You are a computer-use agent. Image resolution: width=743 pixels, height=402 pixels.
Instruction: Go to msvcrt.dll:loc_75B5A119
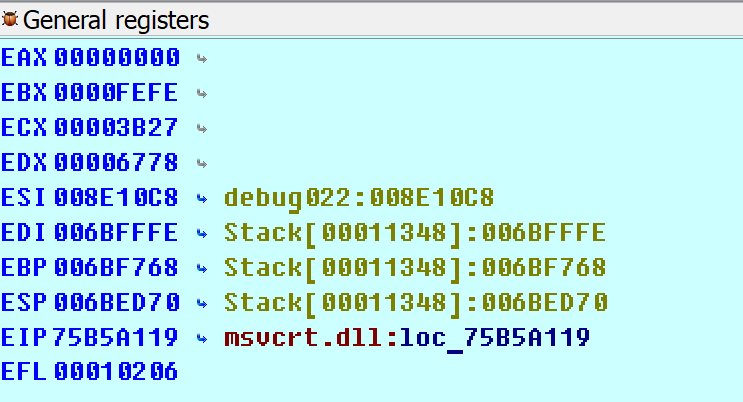[x=407, y=337]
